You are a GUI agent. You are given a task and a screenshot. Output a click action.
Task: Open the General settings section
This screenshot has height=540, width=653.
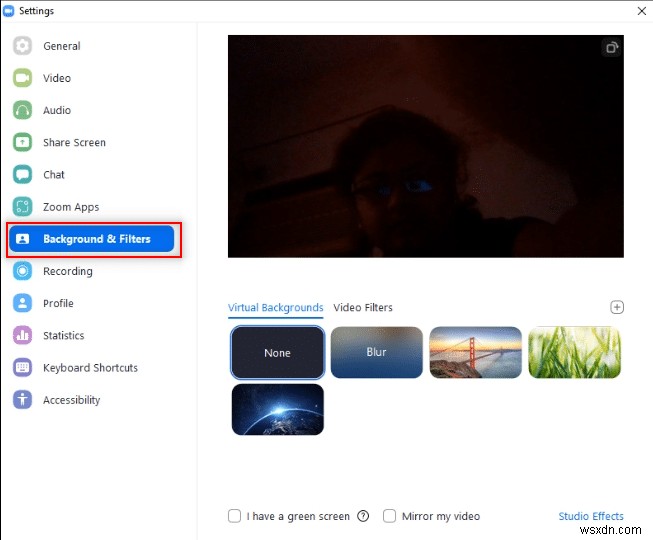click(62, 46)
